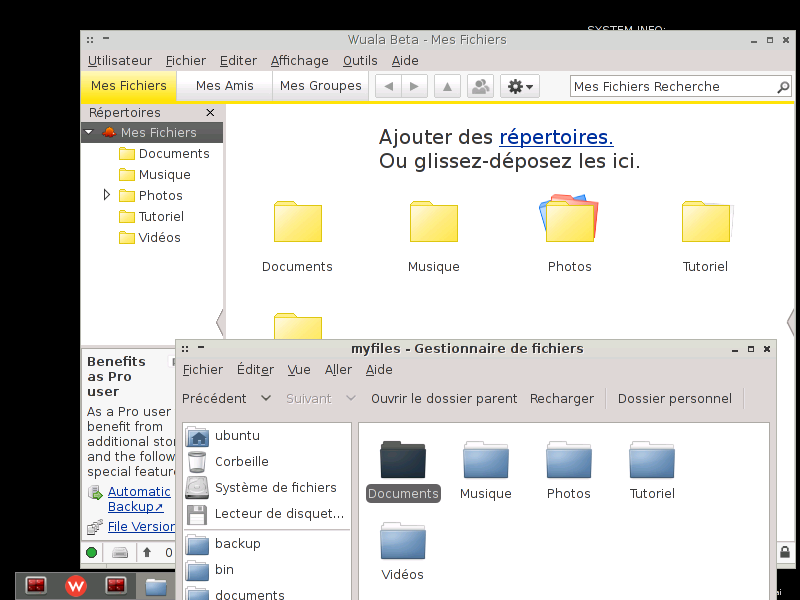Open Editer menu in Wuala
The image size is (800, 600).
point(238,61)
